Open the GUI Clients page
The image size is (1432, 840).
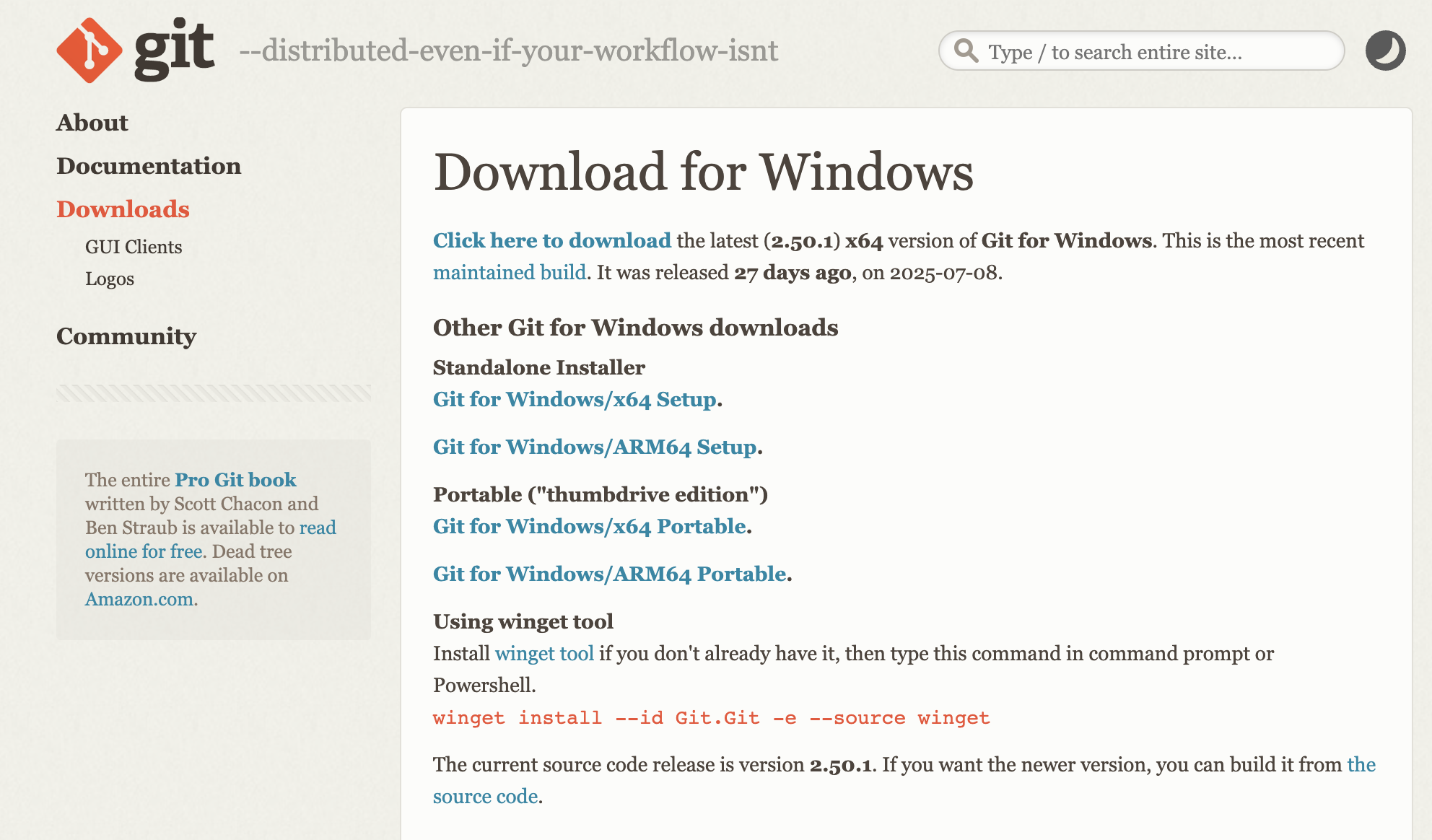[x=134, y=246]
